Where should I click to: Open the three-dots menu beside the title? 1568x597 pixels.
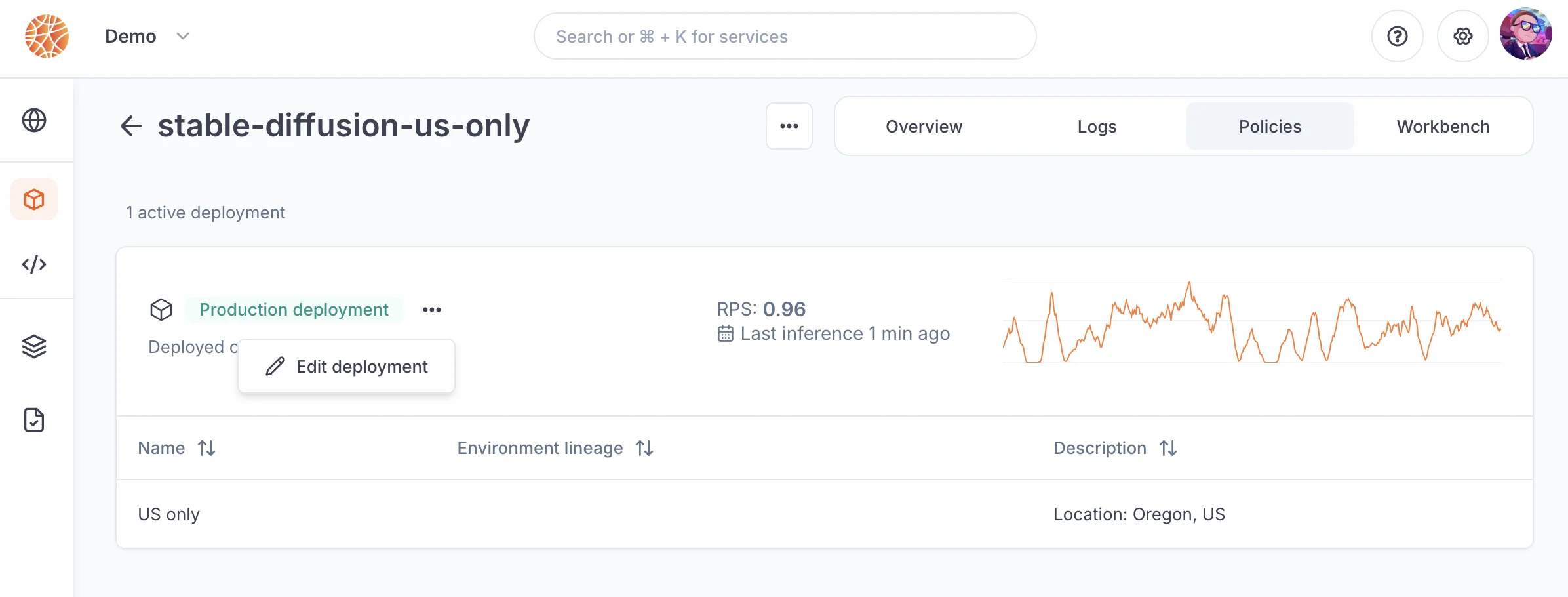pyautogui.click(x=789, y=126)
